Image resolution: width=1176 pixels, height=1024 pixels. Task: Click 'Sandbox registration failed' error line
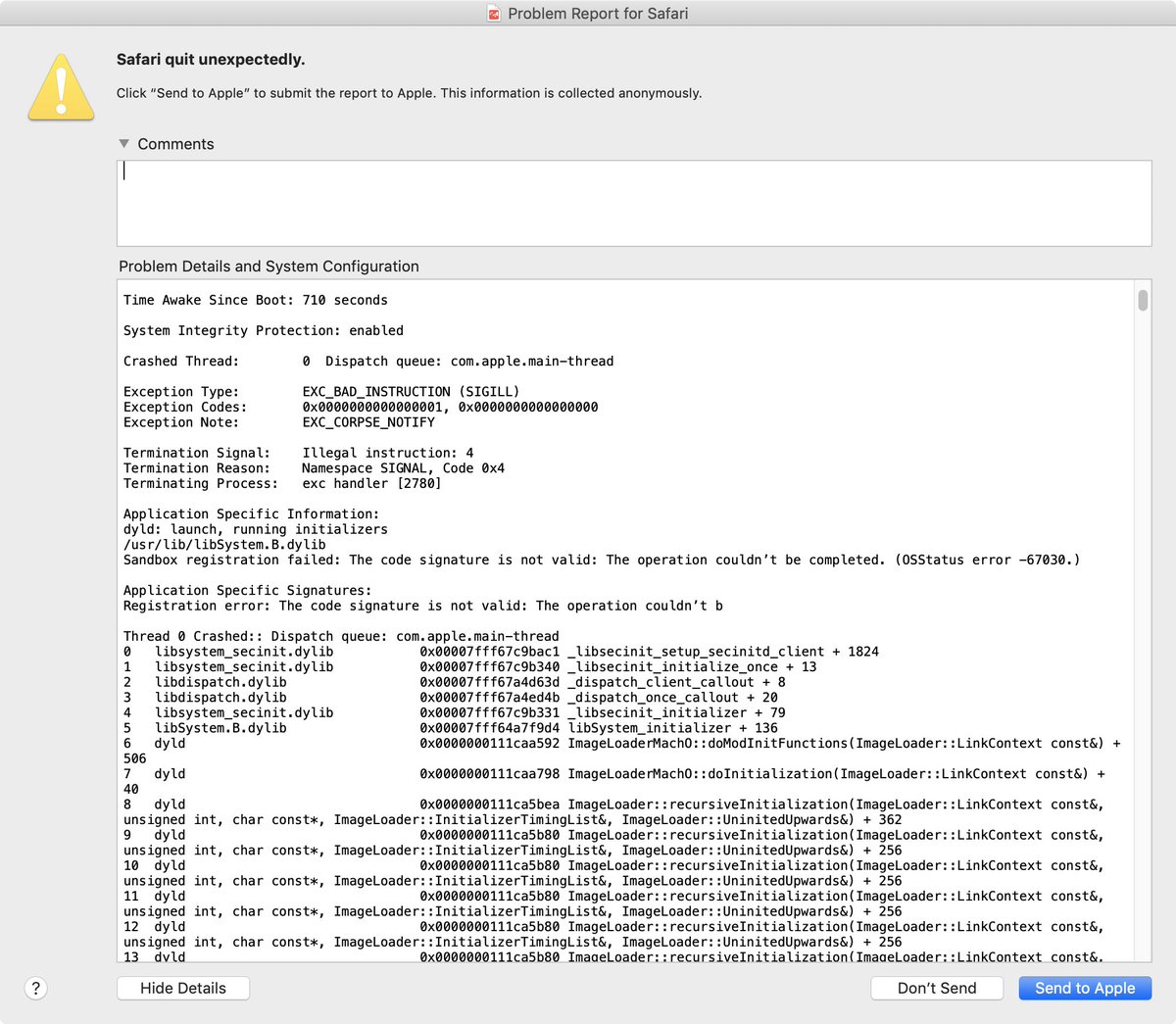[602, 560]
